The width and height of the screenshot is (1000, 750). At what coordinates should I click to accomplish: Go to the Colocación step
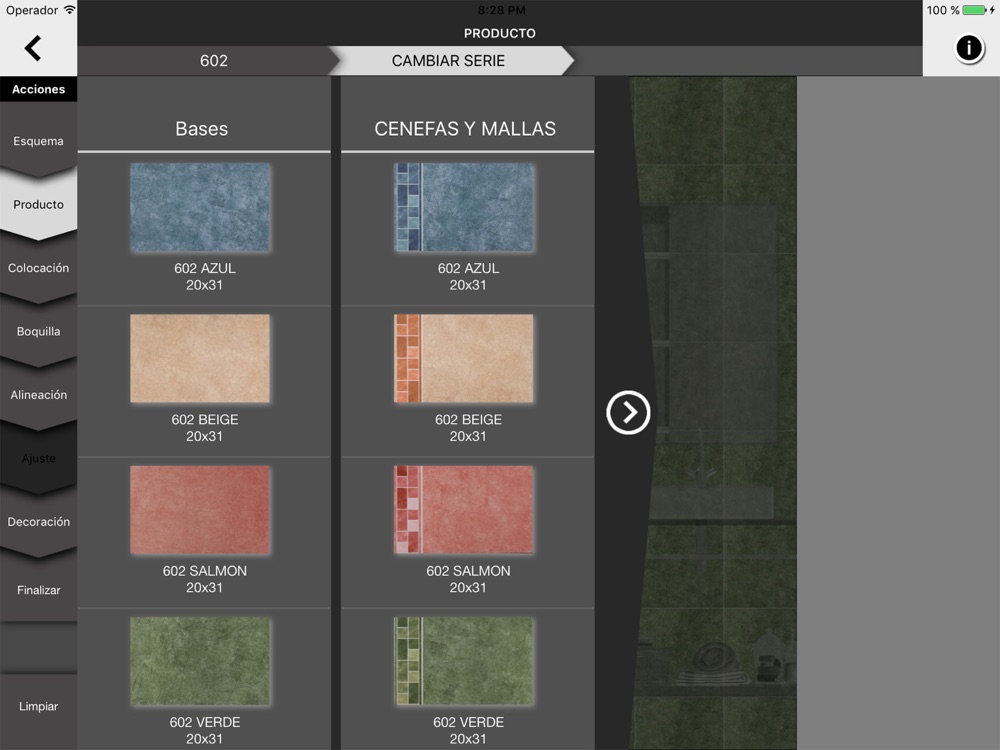38,268
